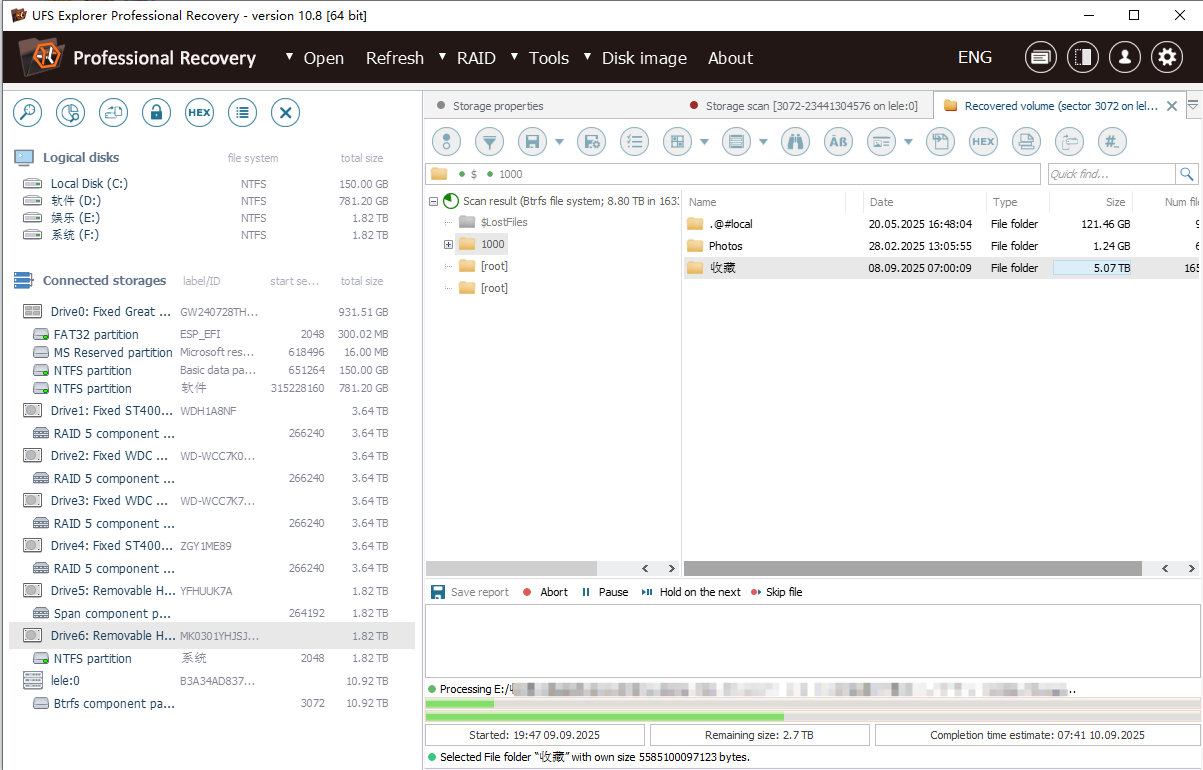Open the HEX viewer in the file toolbar
This screenshot has width=1203, height=770.
pos(983,142)
